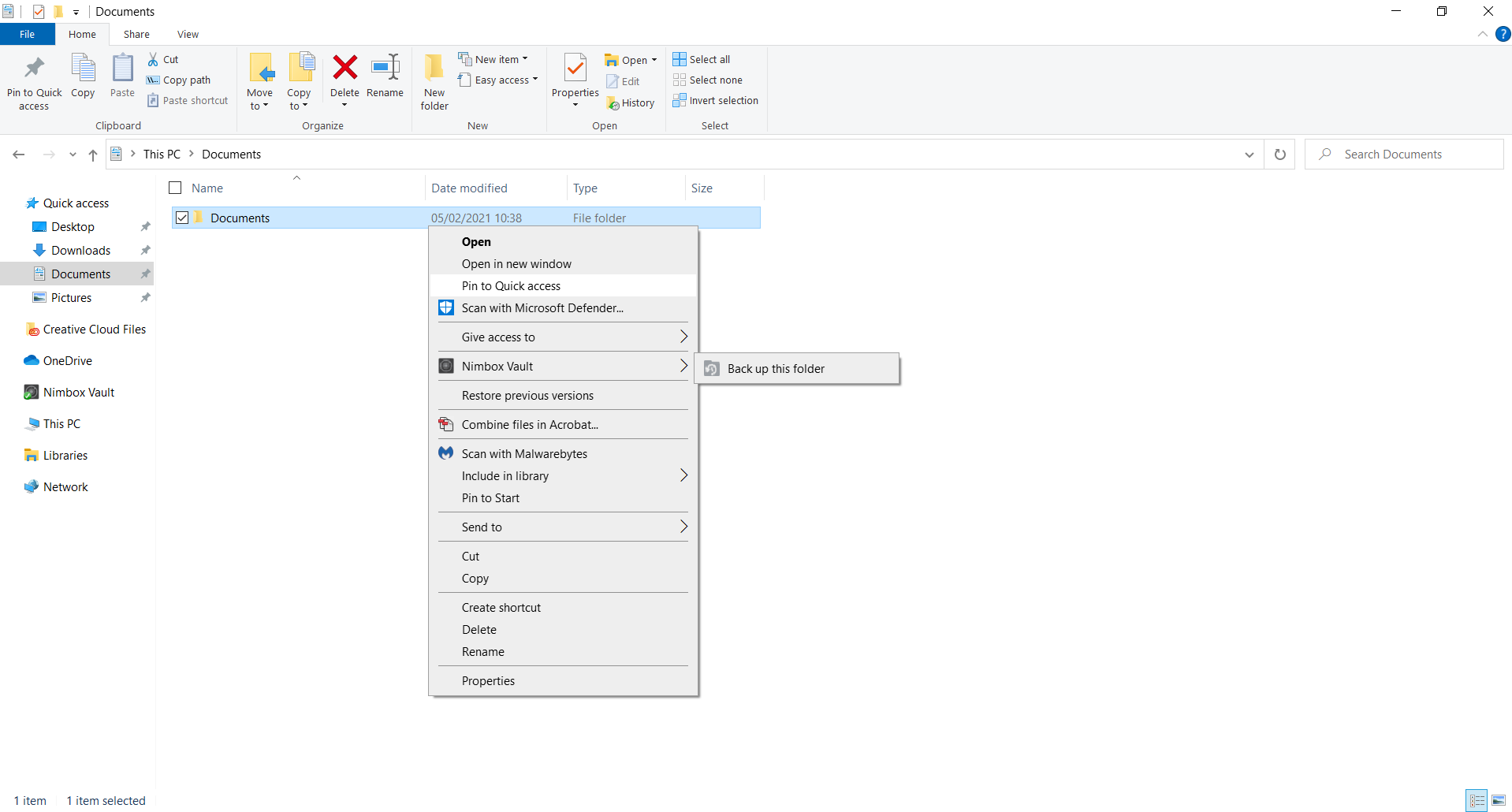Click the quick access toolbar new folder icon
1512x812 pixels.
click(58, 12)
